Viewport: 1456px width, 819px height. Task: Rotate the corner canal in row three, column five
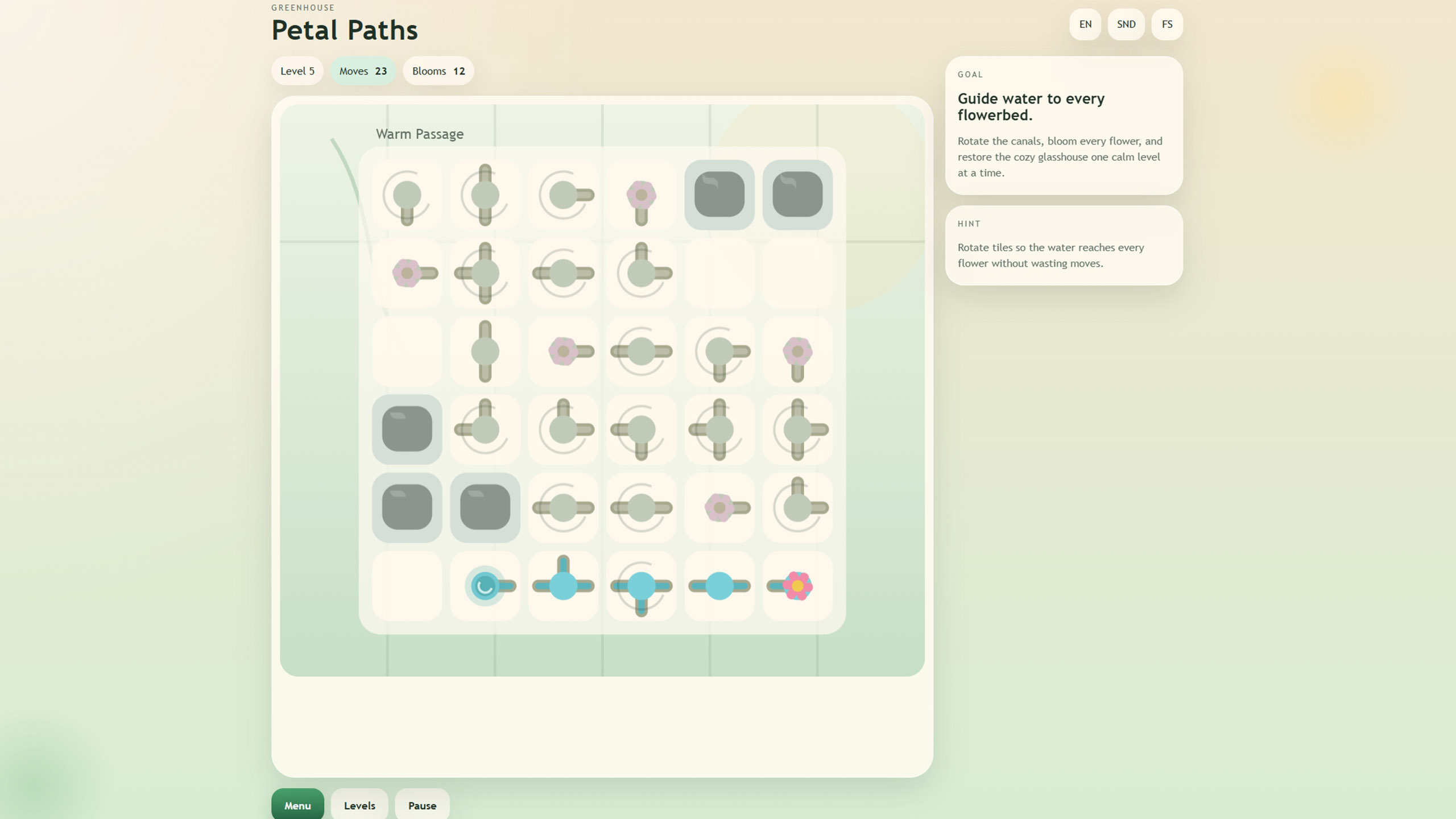pos(719,351)
